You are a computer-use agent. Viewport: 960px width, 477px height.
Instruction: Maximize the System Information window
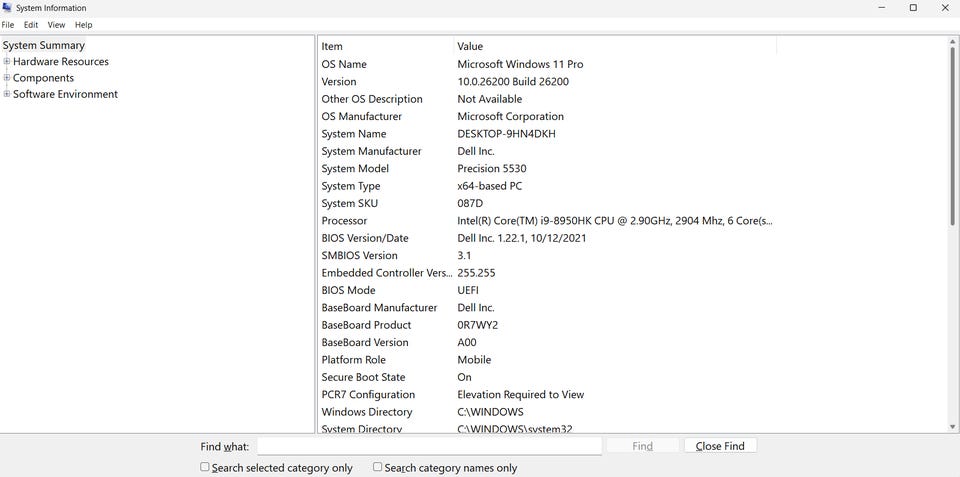click(x=913, y=8)
